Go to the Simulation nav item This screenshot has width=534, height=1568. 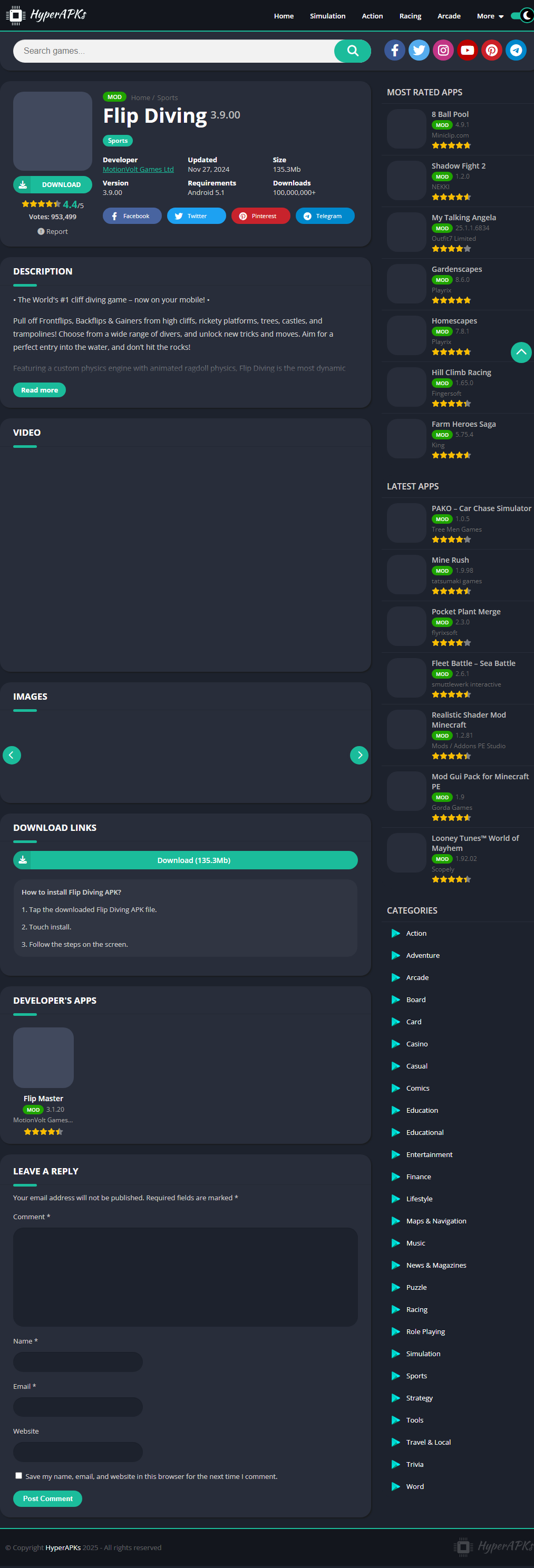327,16
